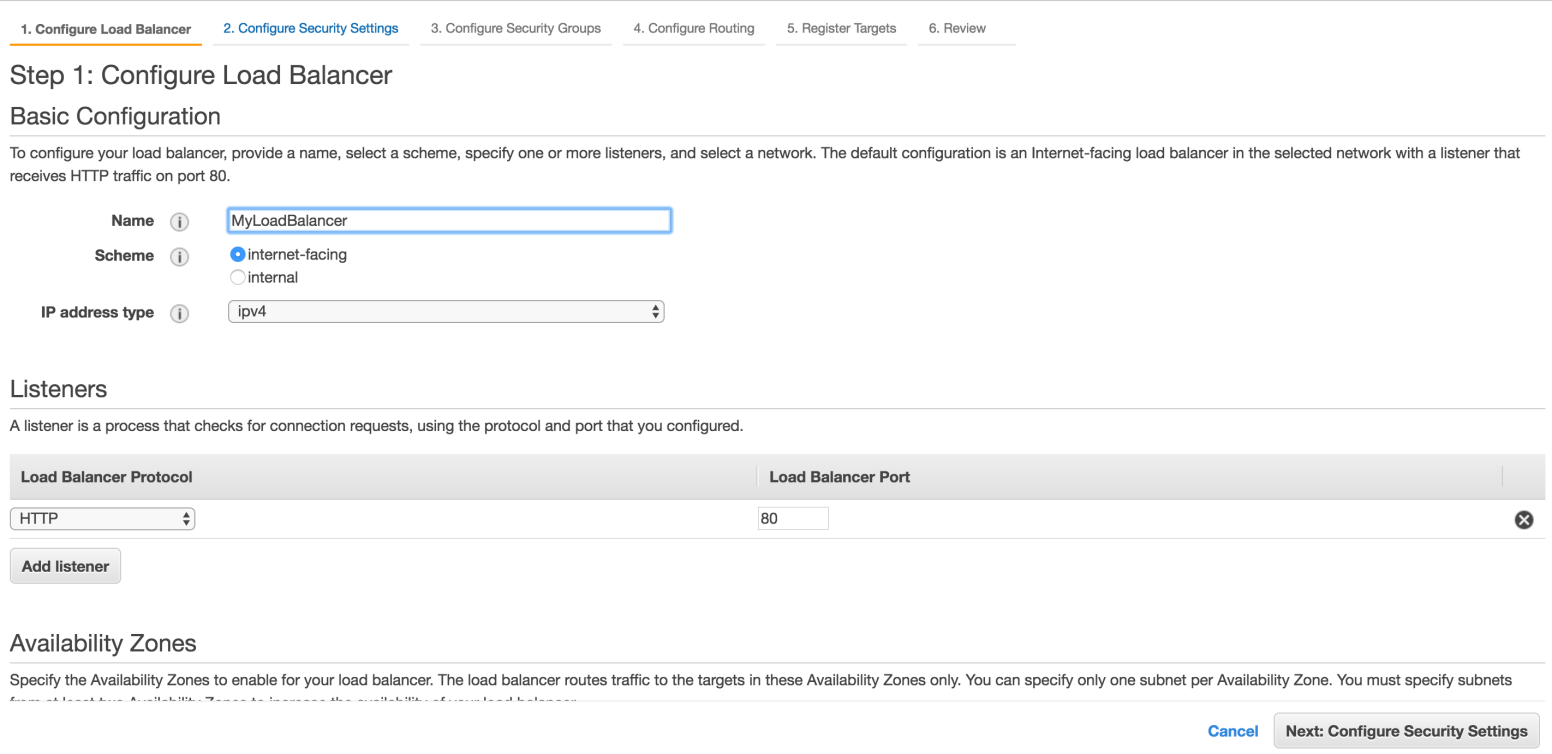
Task: Click the info icon next to Name
Action: coord(180,222)
